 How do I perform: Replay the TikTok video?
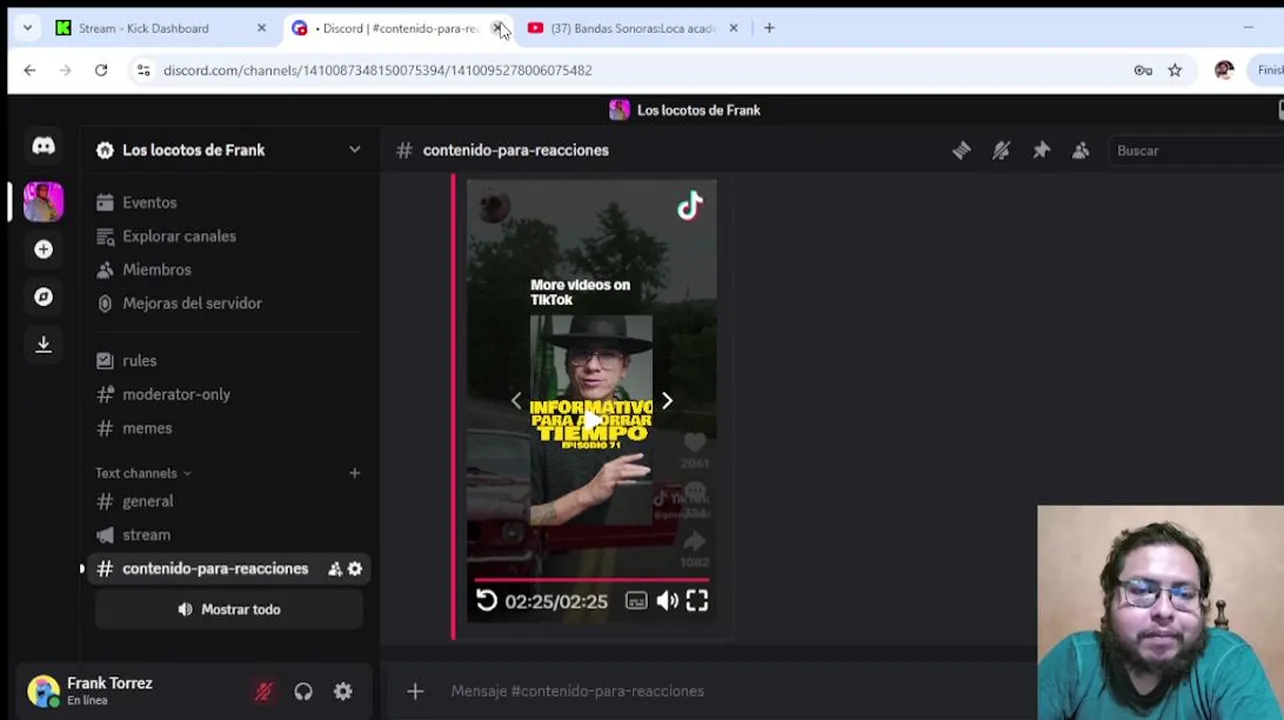pos(486,600)
